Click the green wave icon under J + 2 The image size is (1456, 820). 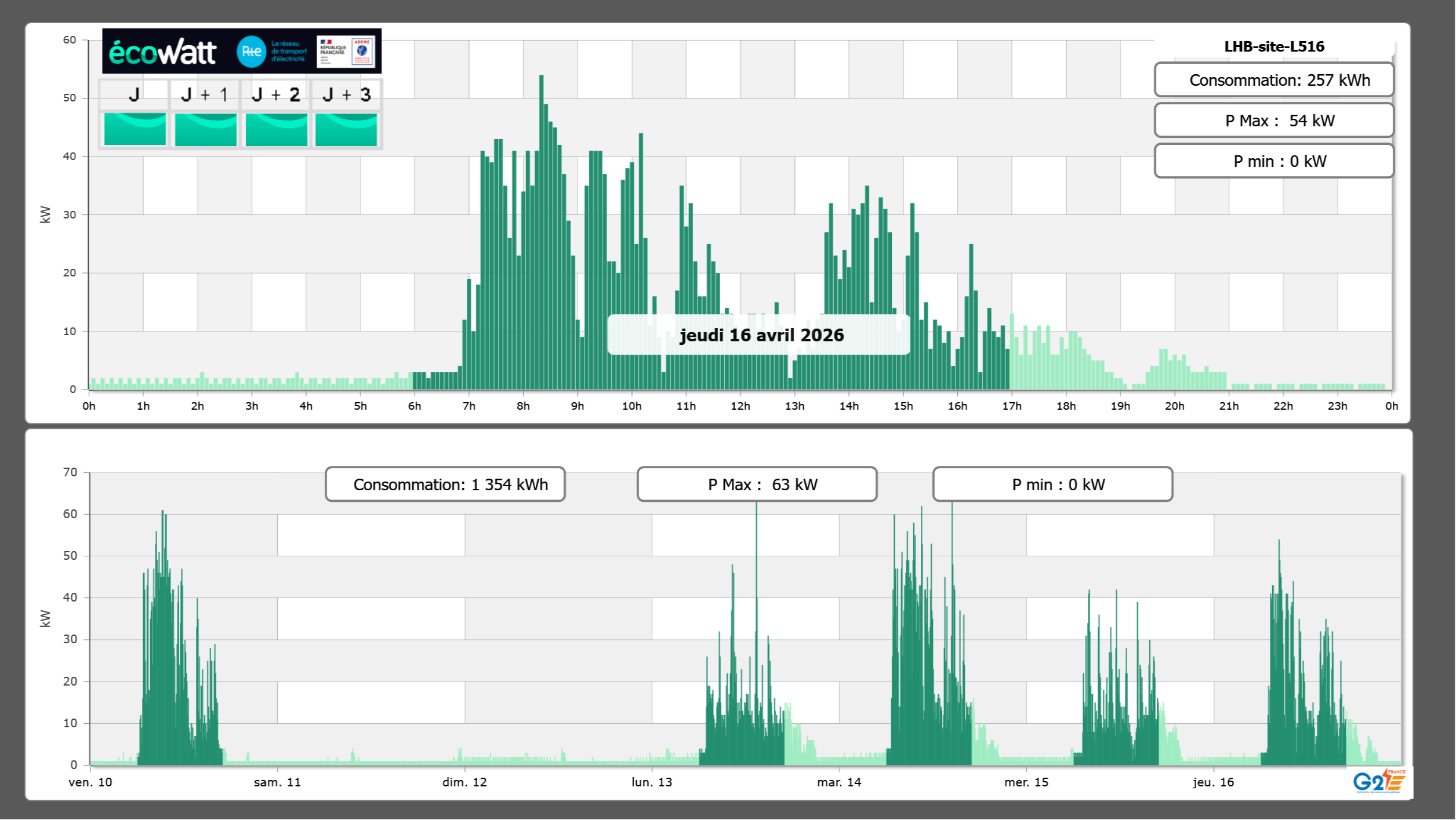pyautogui.click(x=277, y=129)
